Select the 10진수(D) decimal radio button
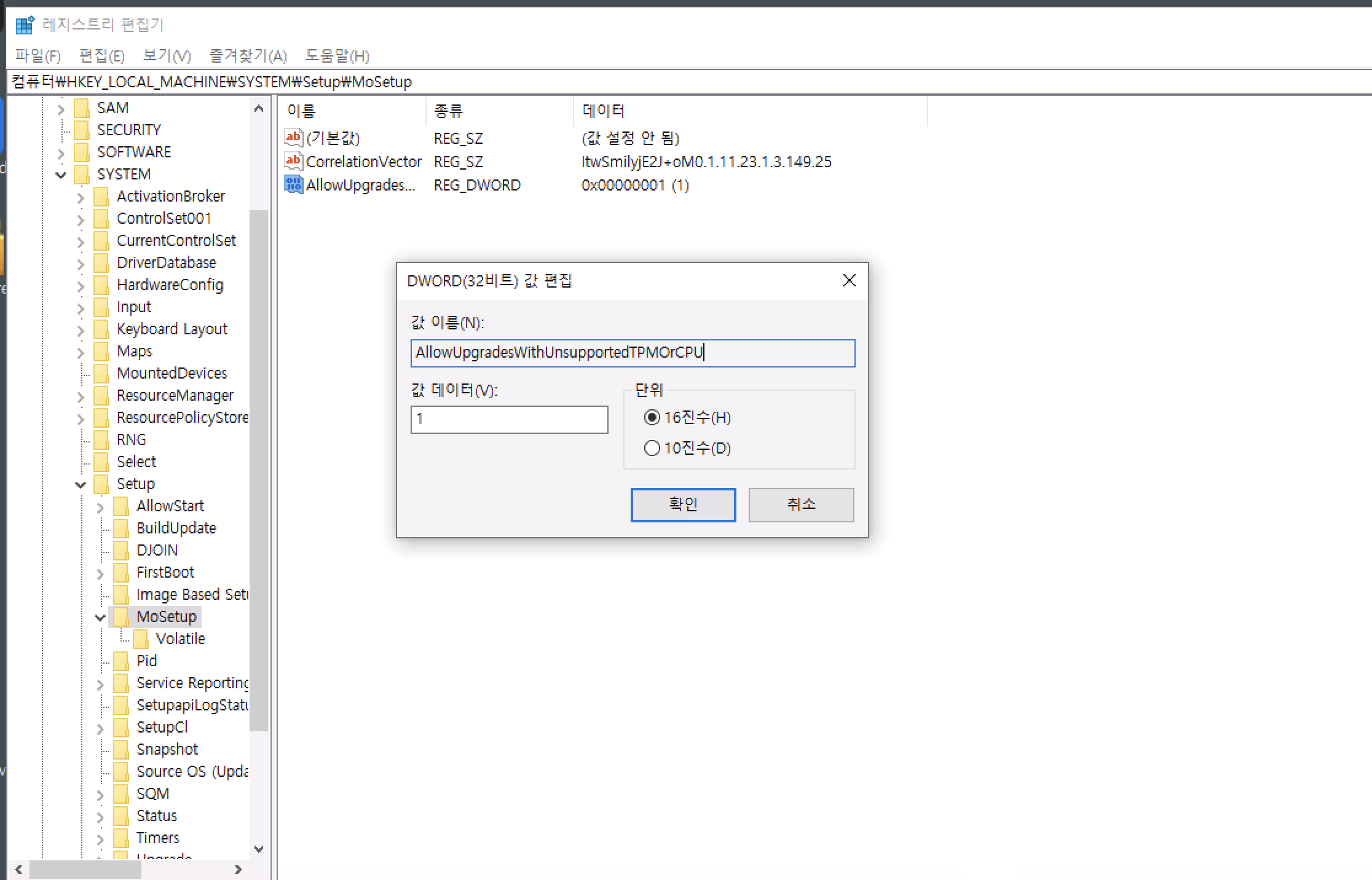 (x=652, y=448)
